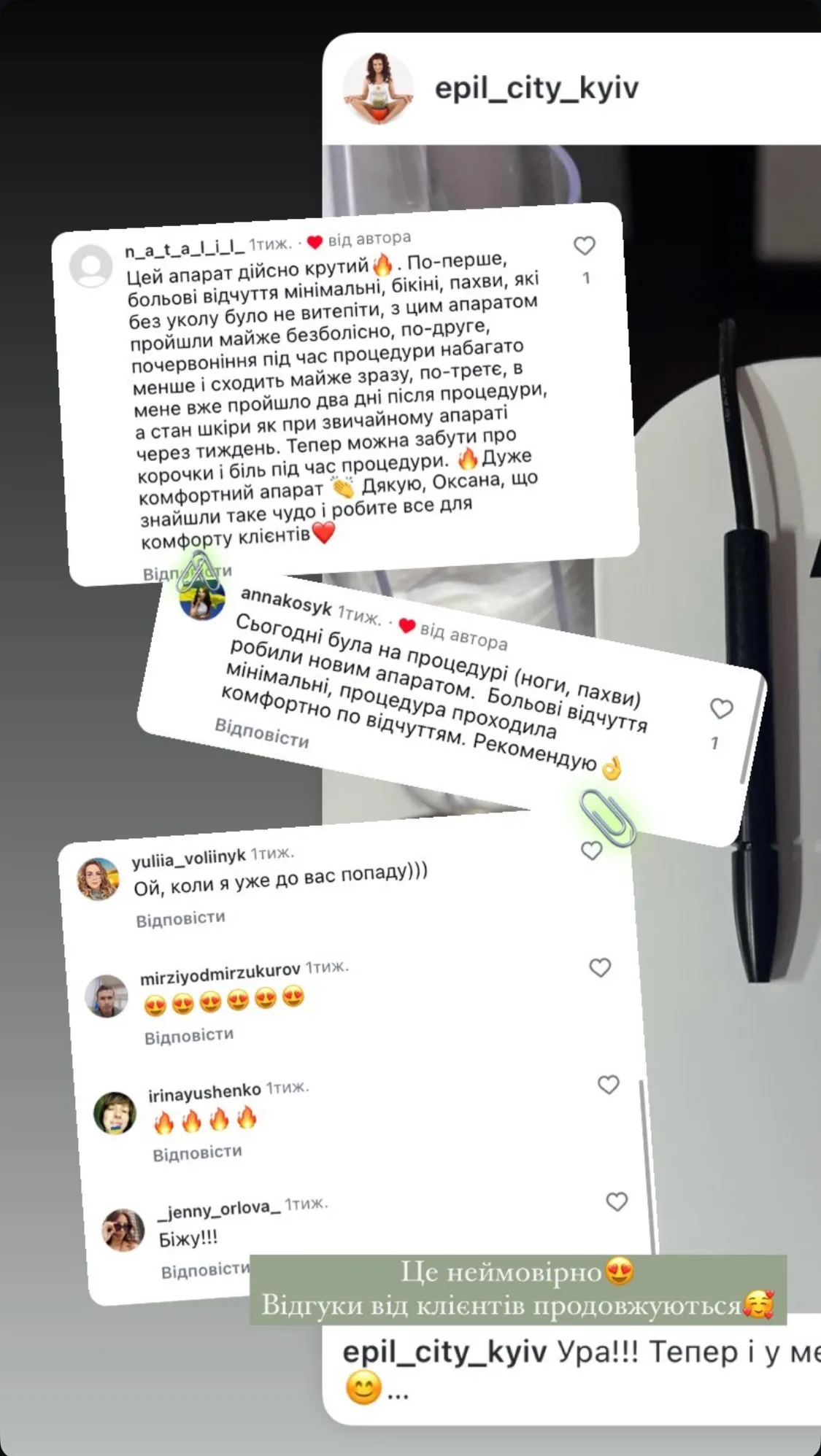Open the annakosyk username link
Viewport: 821px width, 1456px height.
[x=286, y=601]
